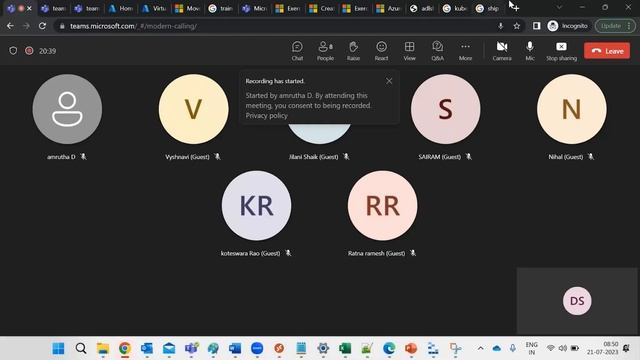Select SAIRAM guest avatar
Viewport: 640px width, 360px height.
click(446, 109)
